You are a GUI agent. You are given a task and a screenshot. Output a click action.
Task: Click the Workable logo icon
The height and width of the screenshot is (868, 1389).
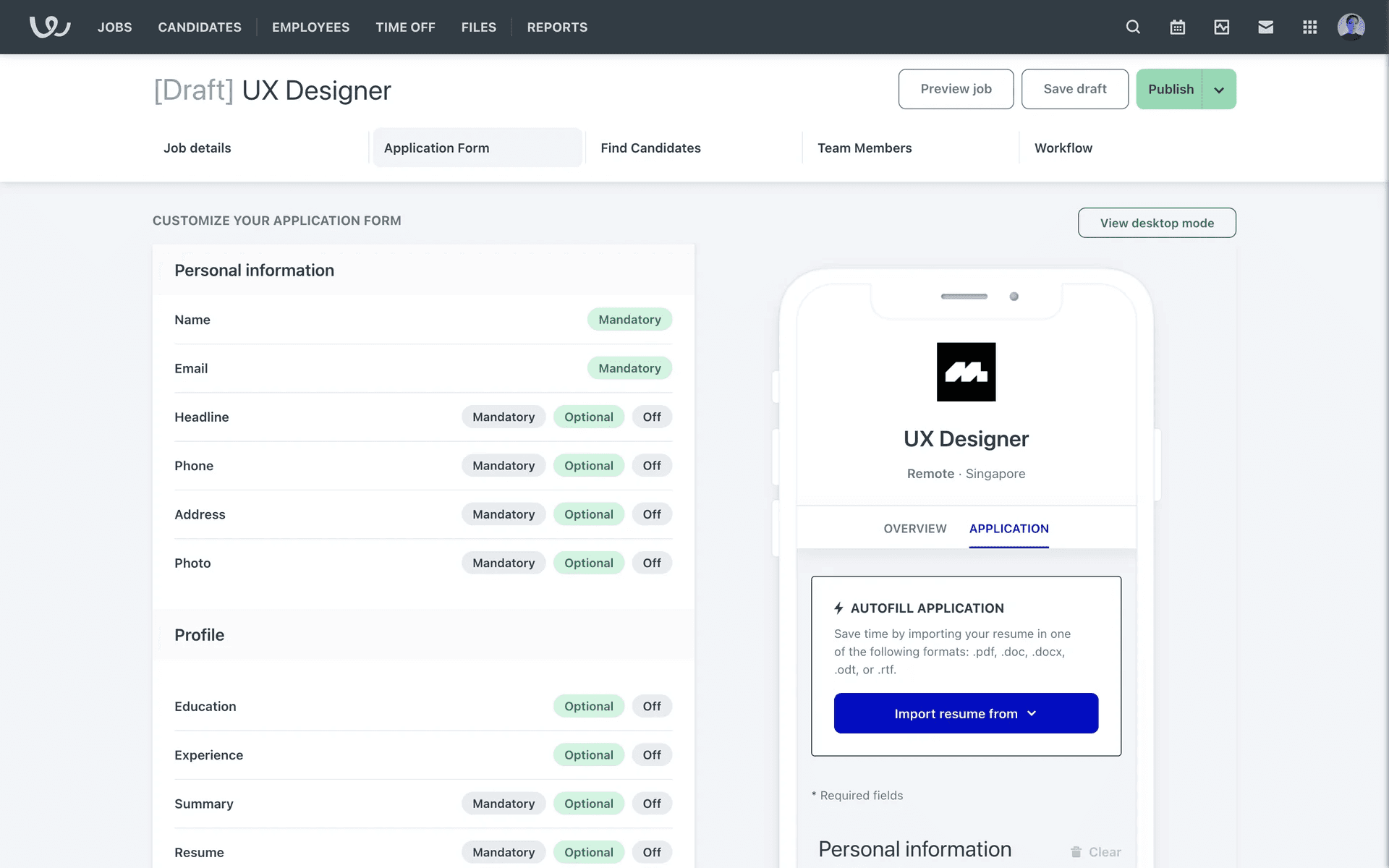pyautogui.click(x=49, y=27)
